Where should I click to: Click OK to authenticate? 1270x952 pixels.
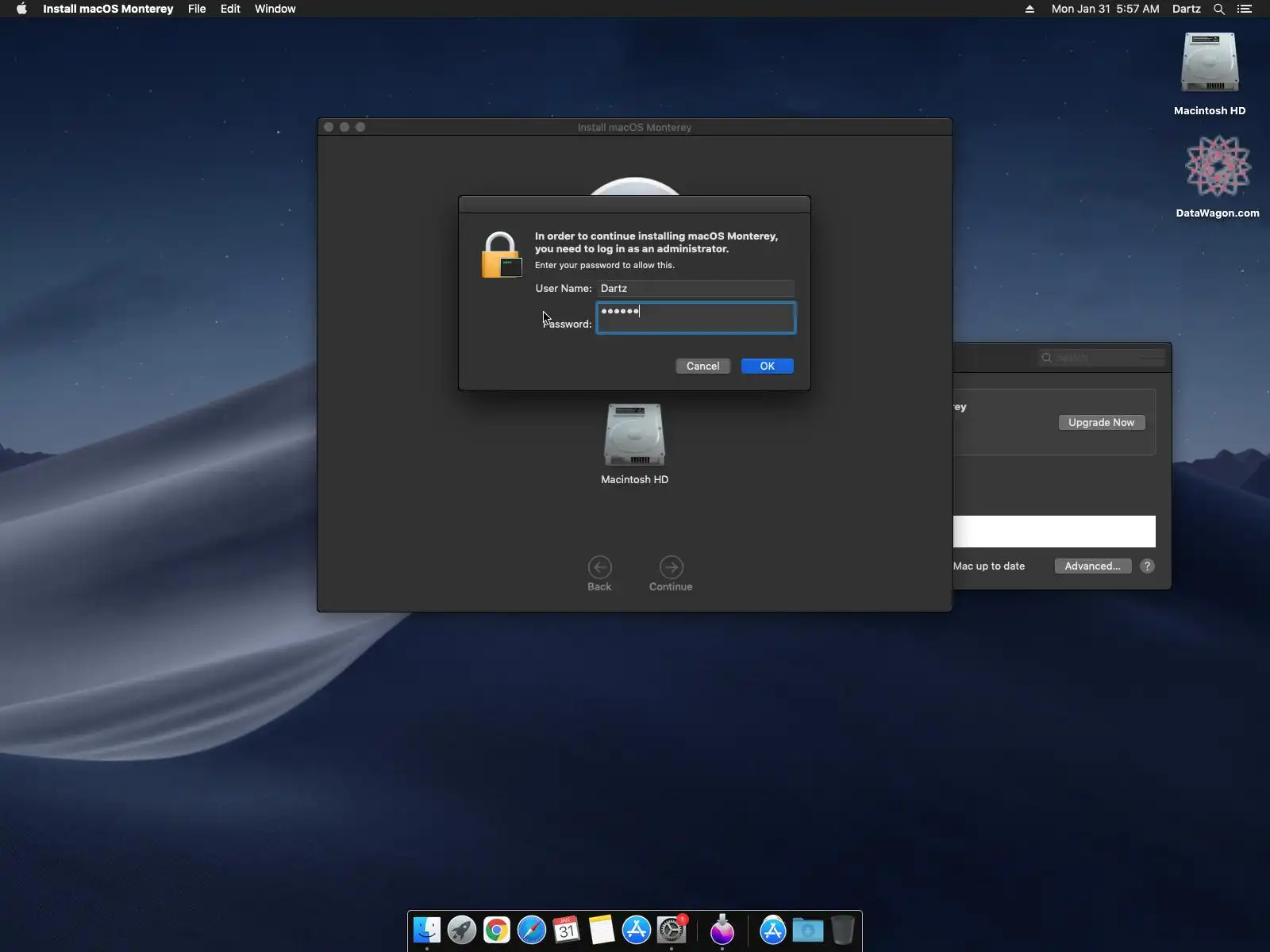(768, 366)
